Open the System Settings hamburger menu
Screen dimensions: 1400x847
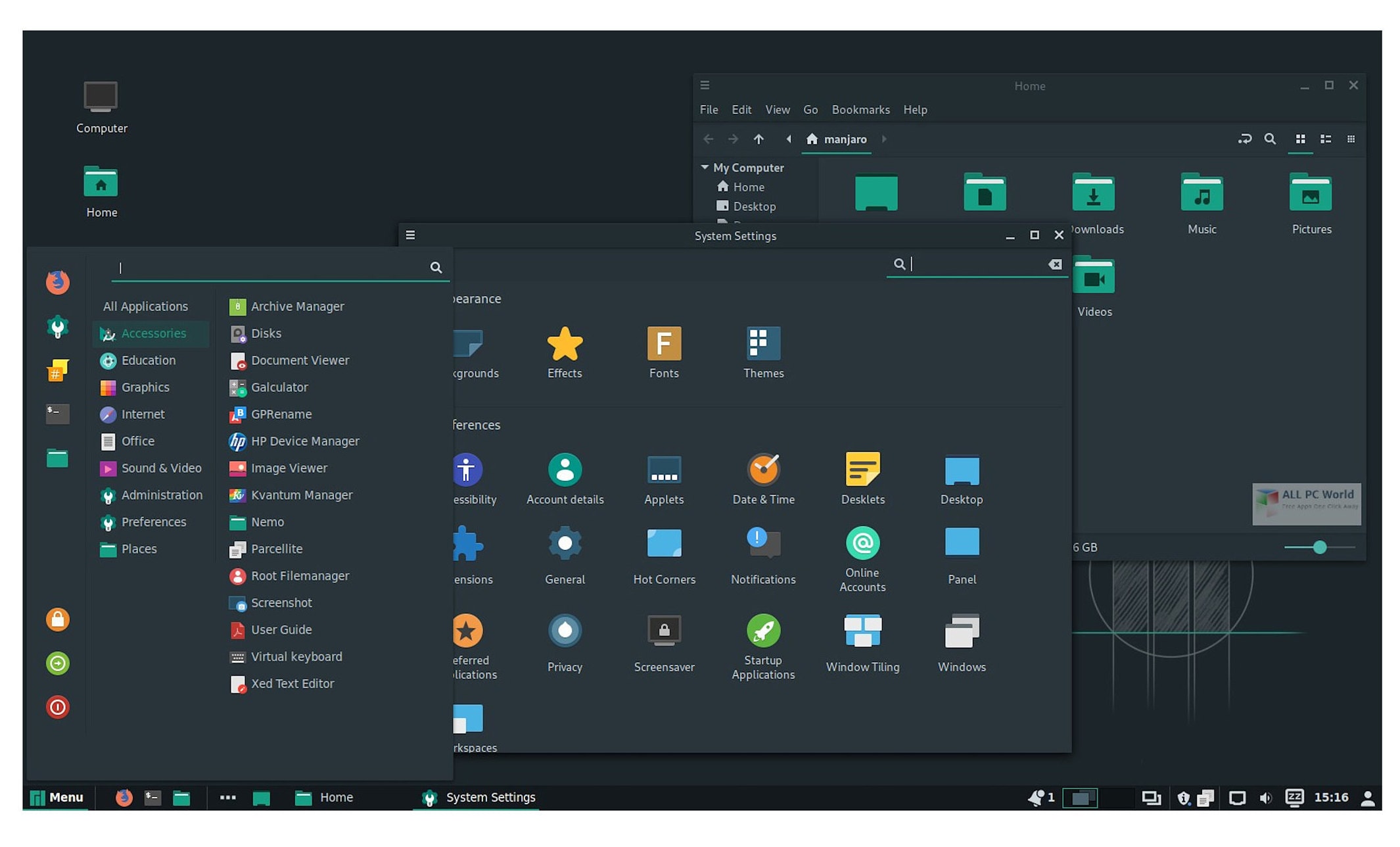click(x=410, y=235)
